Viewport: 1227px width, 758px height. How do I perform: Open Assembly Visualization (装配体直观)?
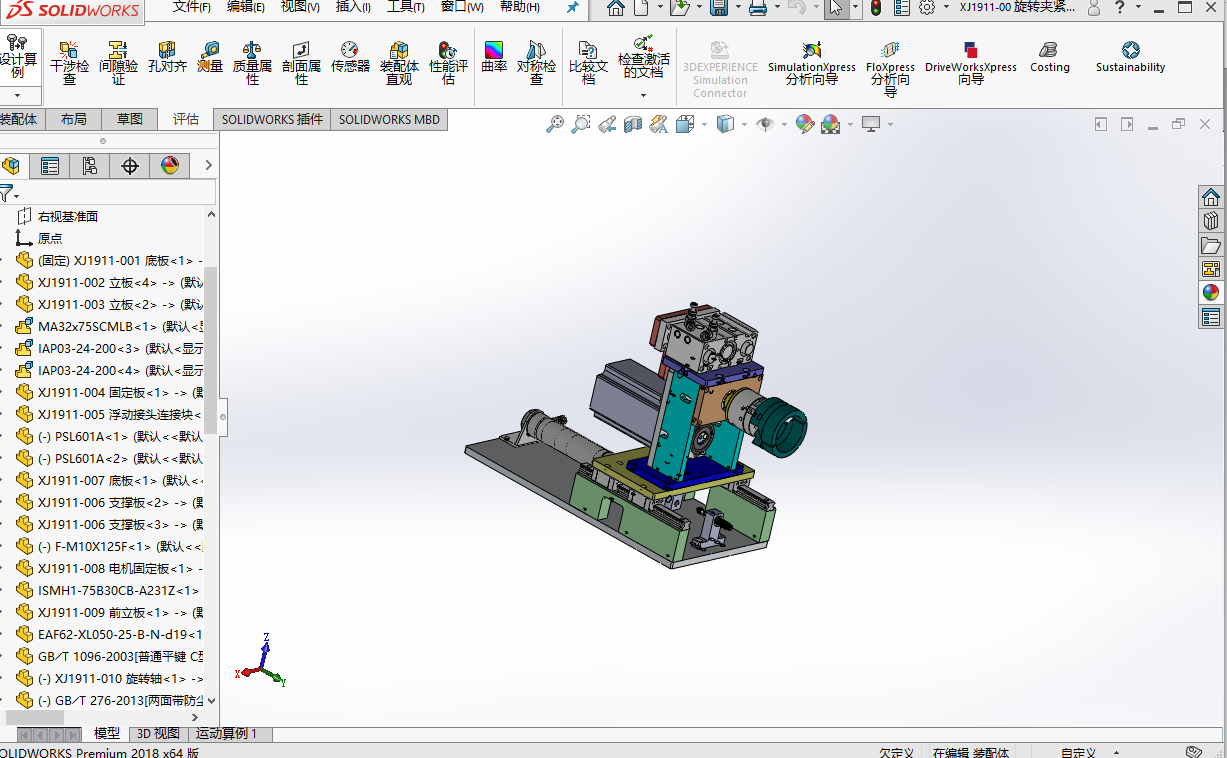pos(399,63)
